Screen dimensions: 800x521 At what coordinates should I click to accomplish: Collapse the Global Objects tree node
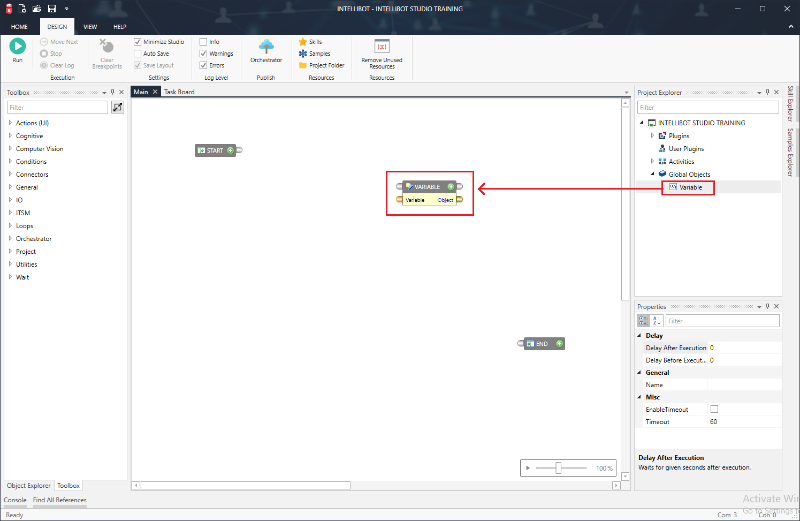pyautogui.click(x=652, y=174)
